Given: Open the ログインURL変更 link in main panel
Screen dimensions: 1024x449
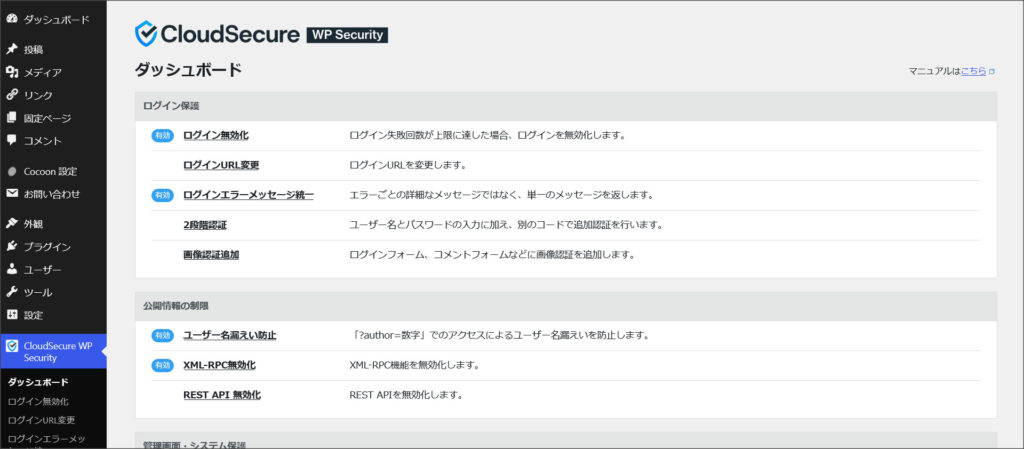Looking at the screenshot, I should point(221,165).
